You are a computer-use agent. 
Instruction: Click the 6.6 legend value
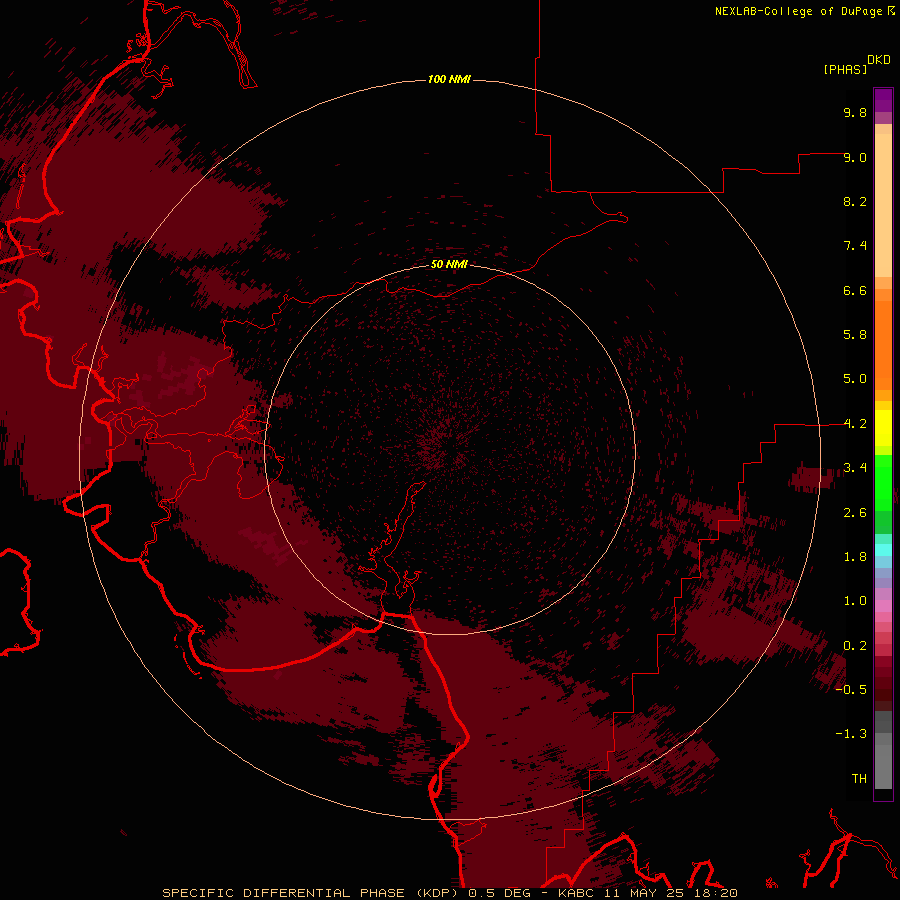pyautogui.click(x=855, y=290)
